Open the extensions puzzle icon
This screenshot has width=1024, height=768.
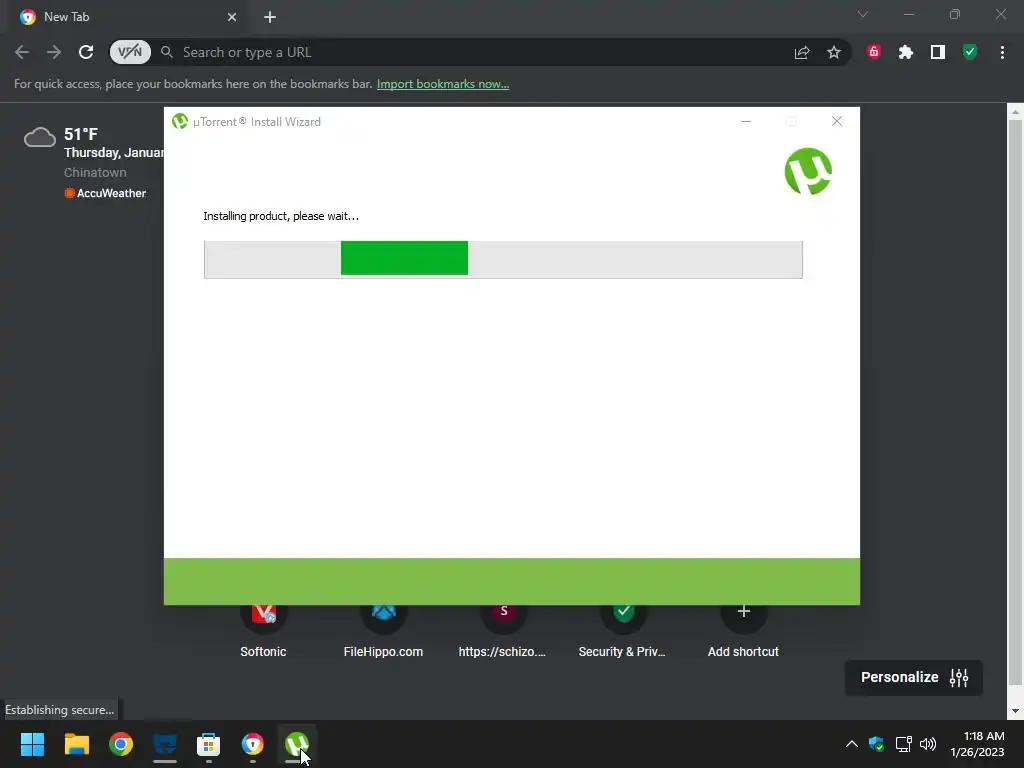(x=906, y=52)
